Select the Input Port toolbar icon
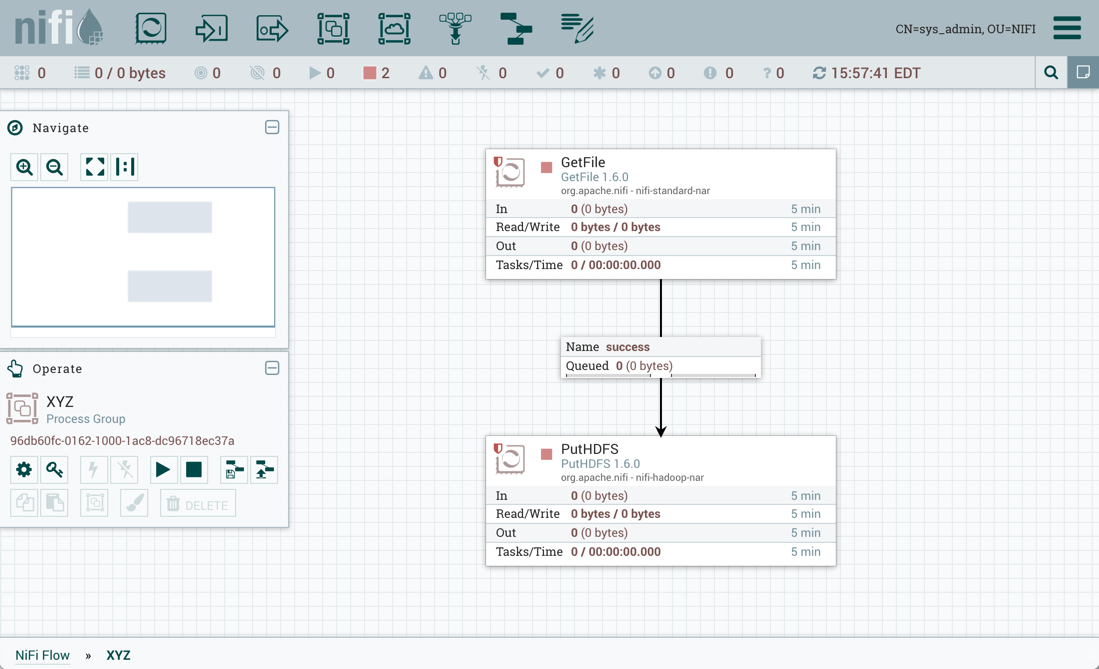Screen dimensions: 1099x669 211,28
